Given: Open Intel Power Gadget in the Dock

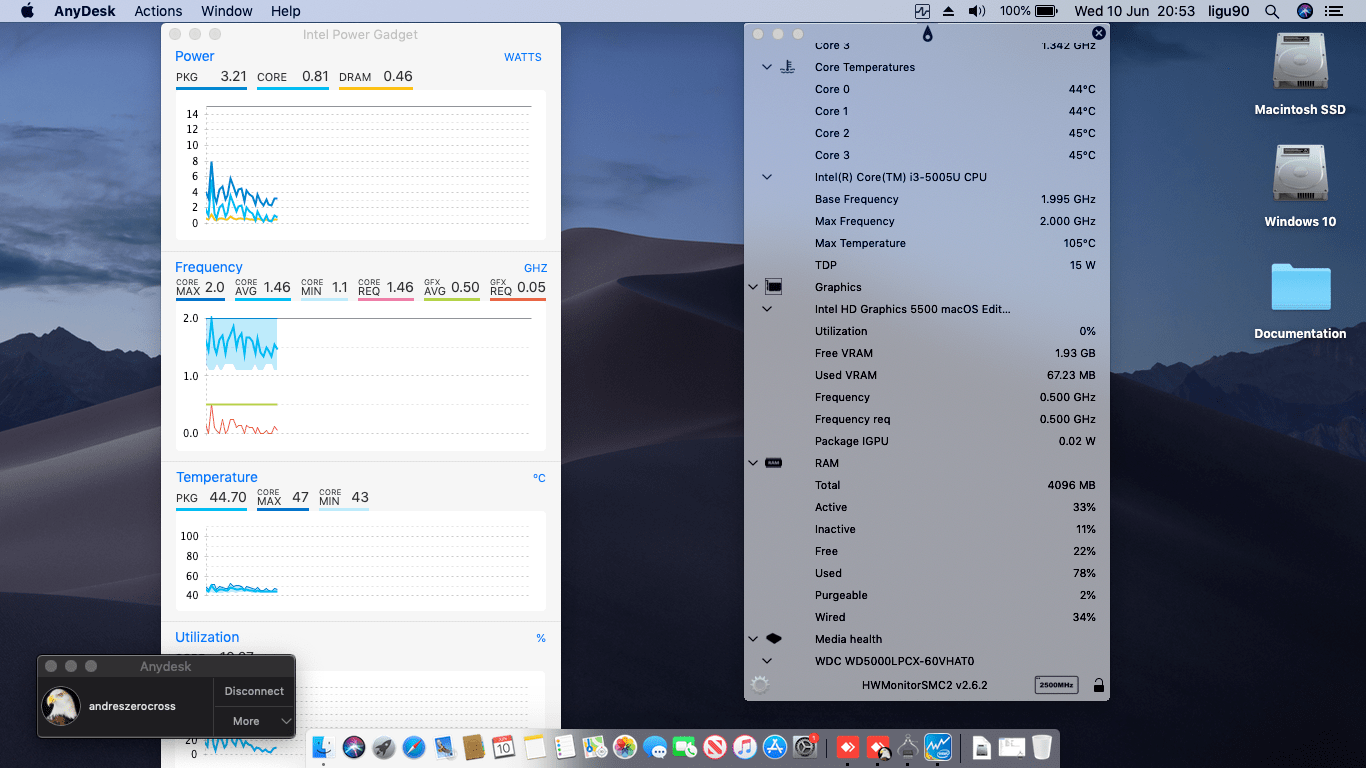Looking at the screenshot, I should pyautogui.click(x=938, y=746).
